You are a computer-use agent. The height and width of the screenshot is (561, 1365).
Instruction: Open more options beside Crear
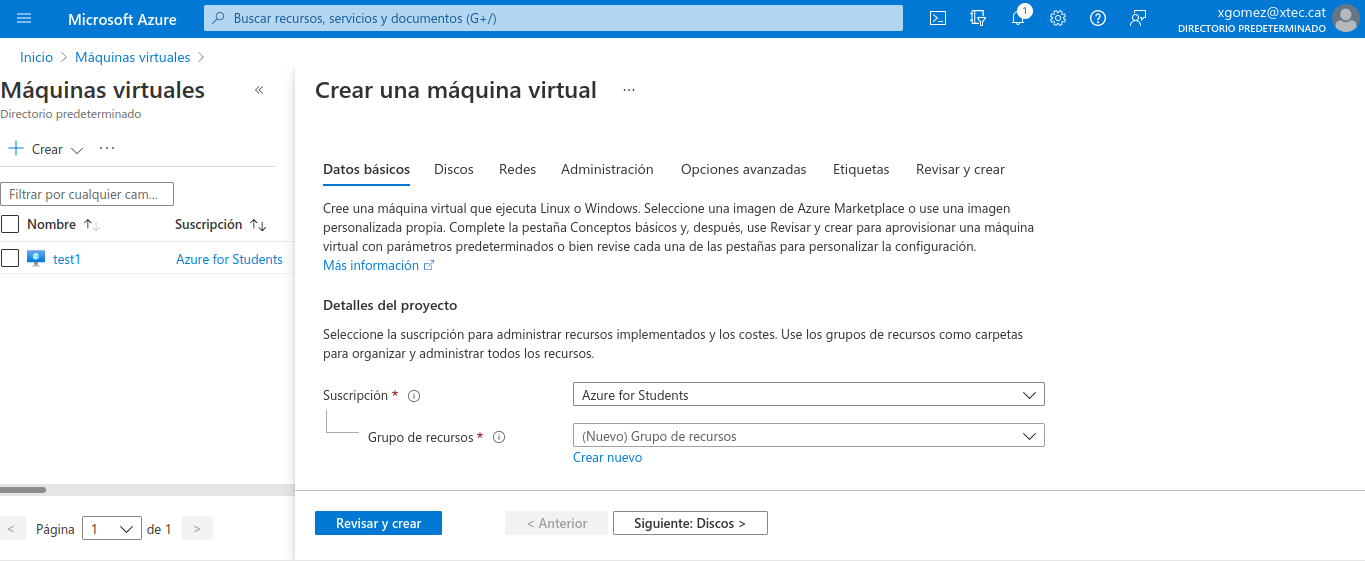(x=107, y=148)
